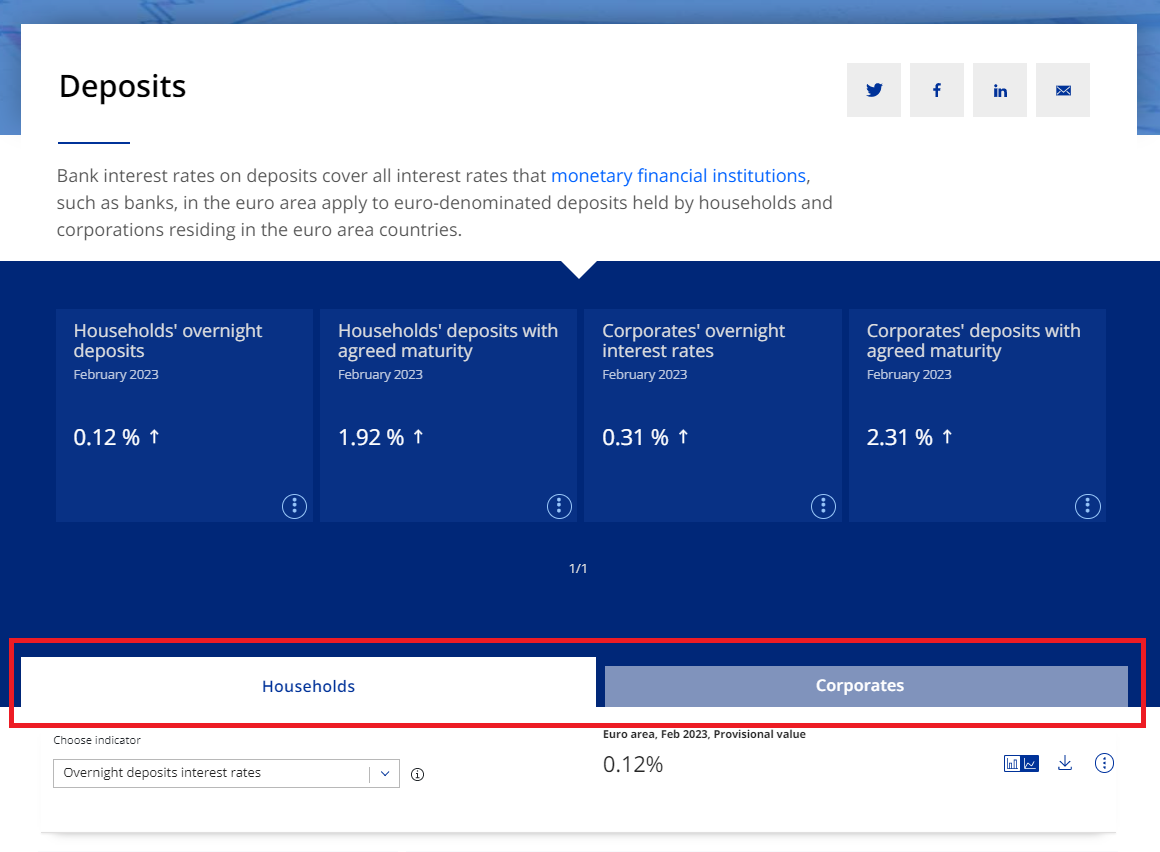
Task: Show info about the selected indicator
Action: point(418,774)
